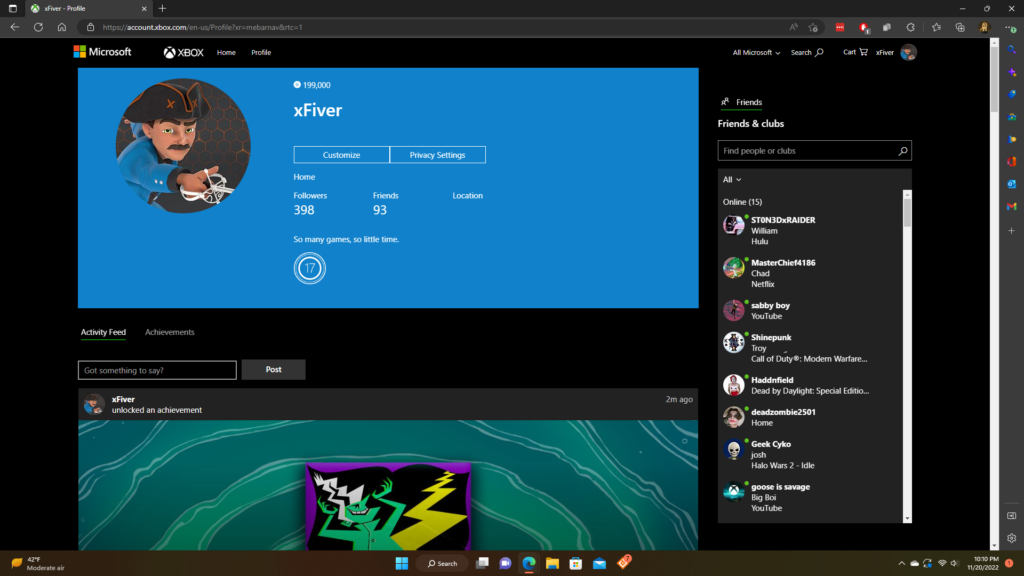Click the Microsoft logo
Screen dimensions: 1024x576
102,52
